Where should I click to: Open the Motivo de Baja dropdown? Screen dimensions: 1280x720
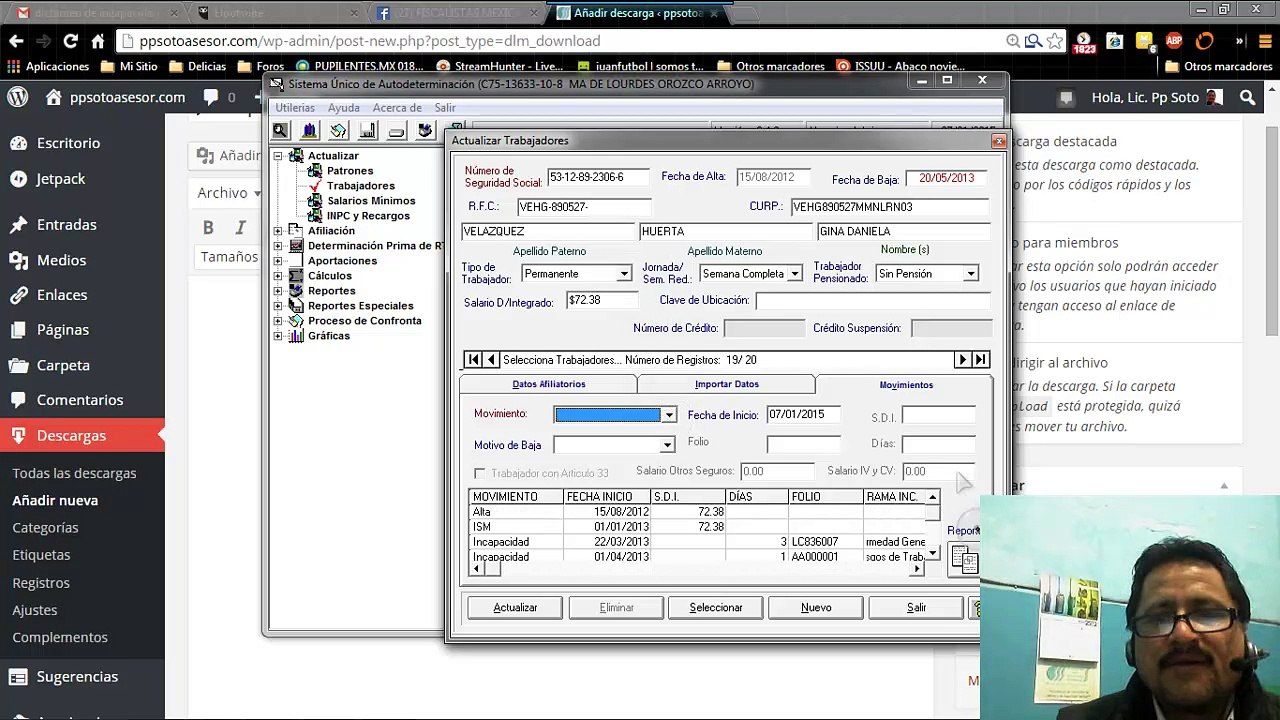[667, 445]
